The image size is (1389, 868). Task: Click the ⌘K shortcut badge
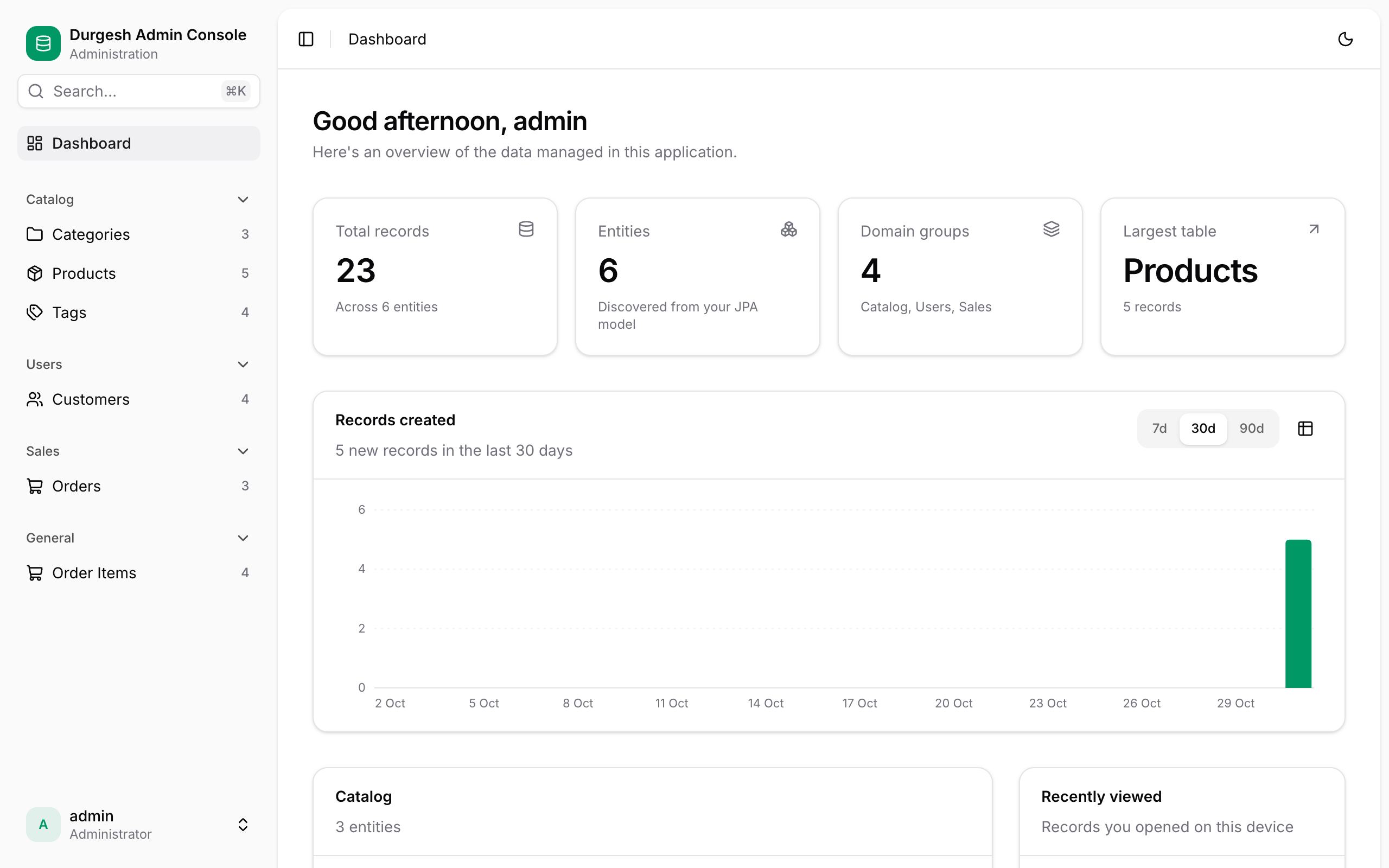pos(236,91)
